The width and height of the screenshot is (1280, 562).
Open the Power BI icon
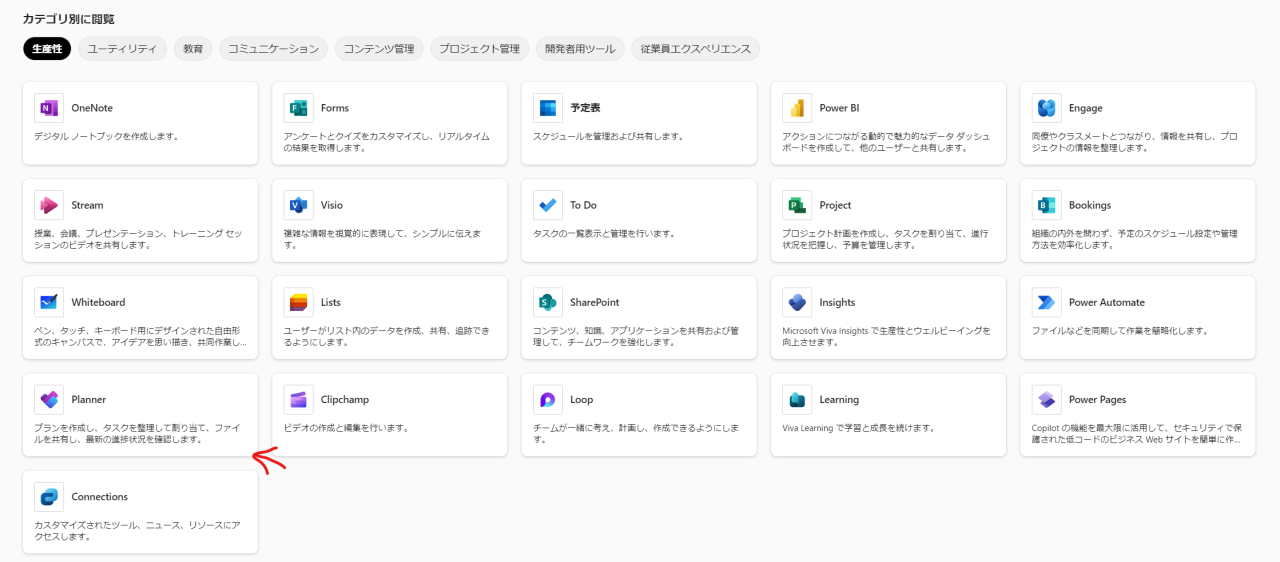pos(797,108)
